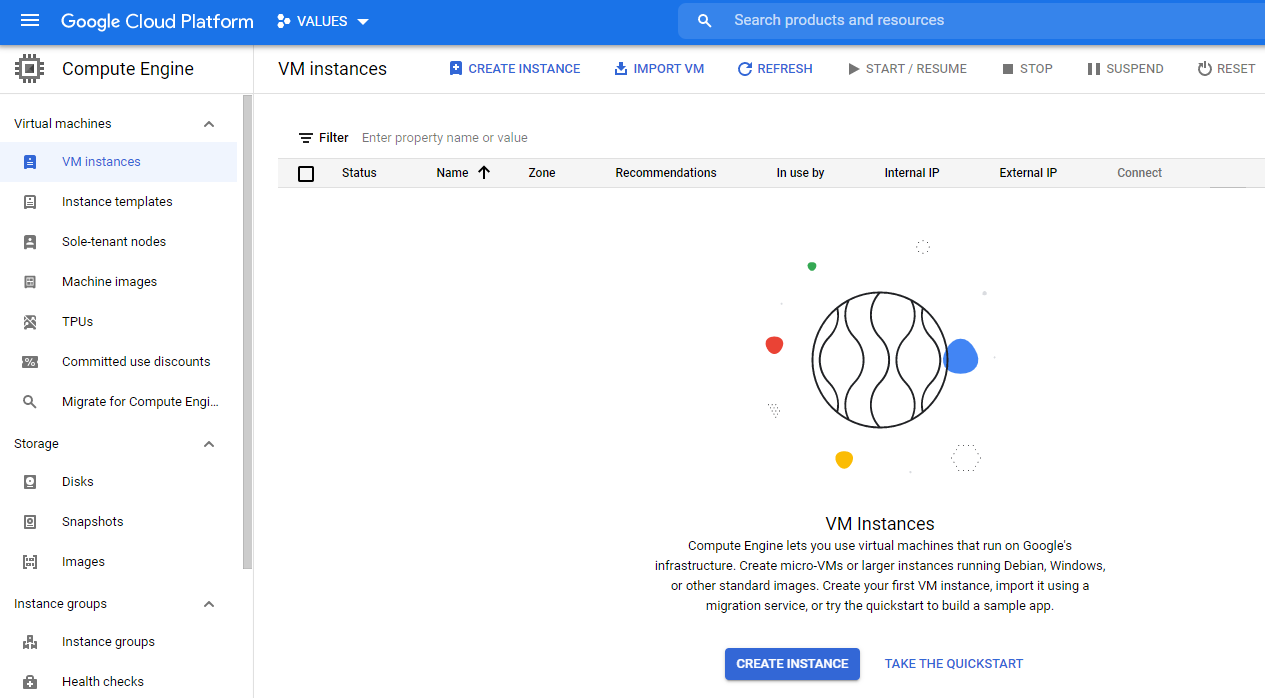This screenshot has height=698, width=1265.
Task: Click the Name column sort arrow
Action: tap(484, 173)
